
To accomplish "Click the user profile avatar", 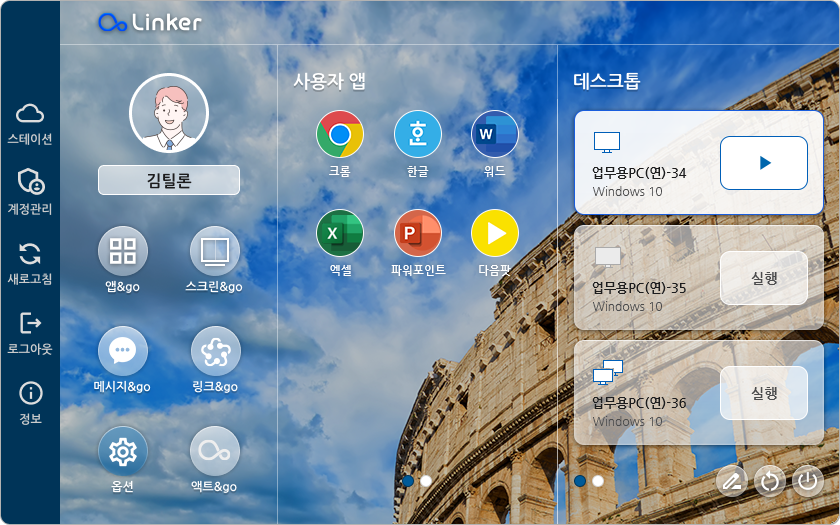I will point(169,114).
